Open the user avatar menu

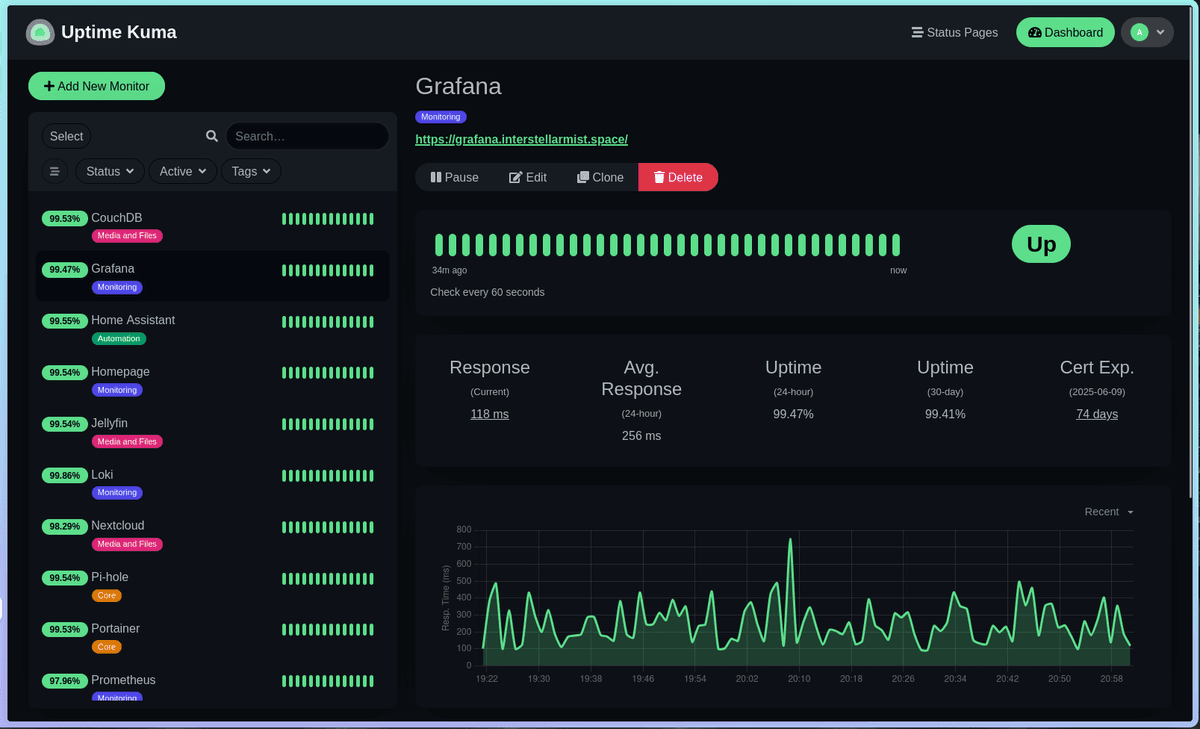point(1146,32)
